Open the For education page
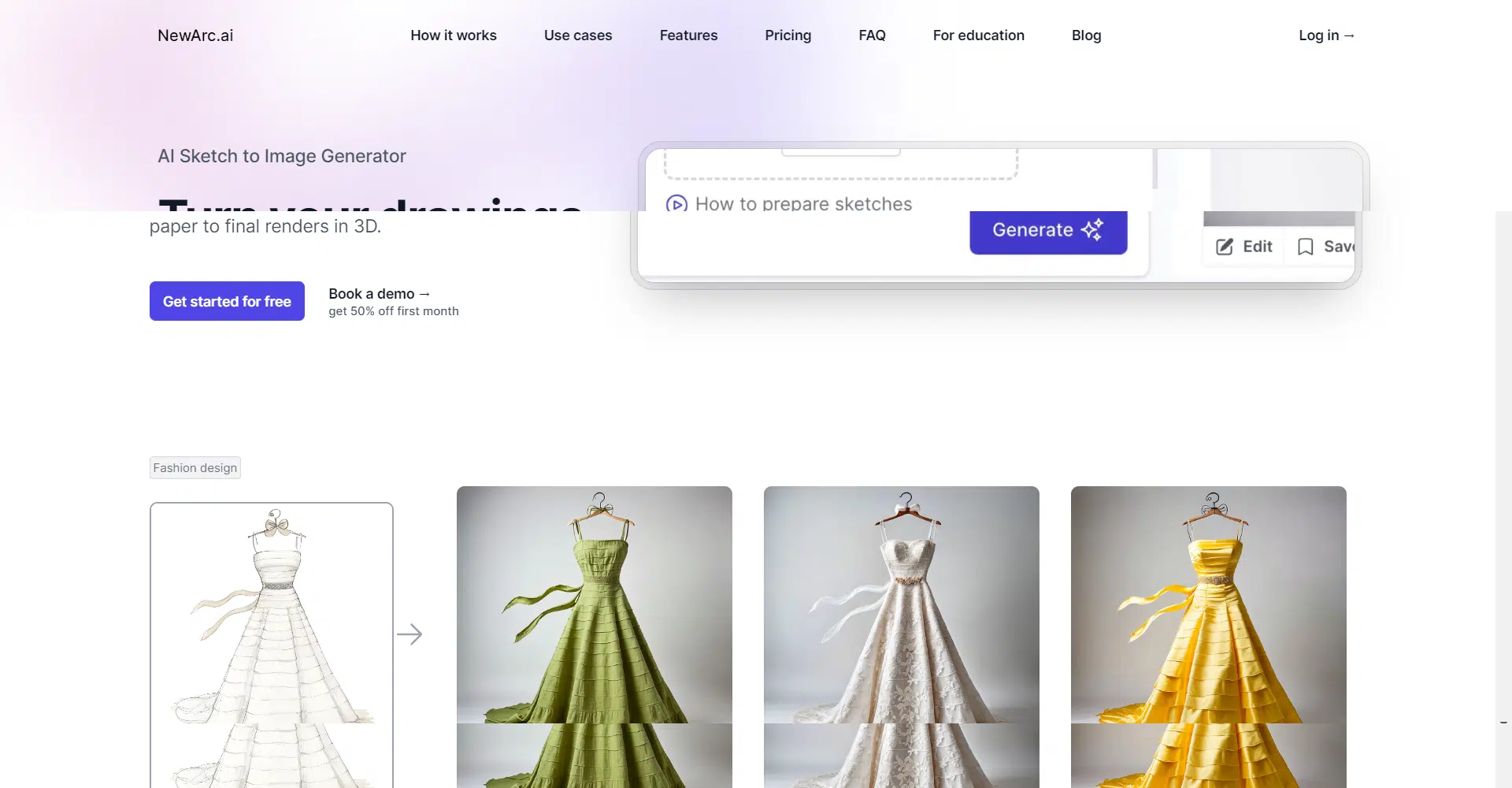Screen dimensions: 1512x788 point(978,35)
